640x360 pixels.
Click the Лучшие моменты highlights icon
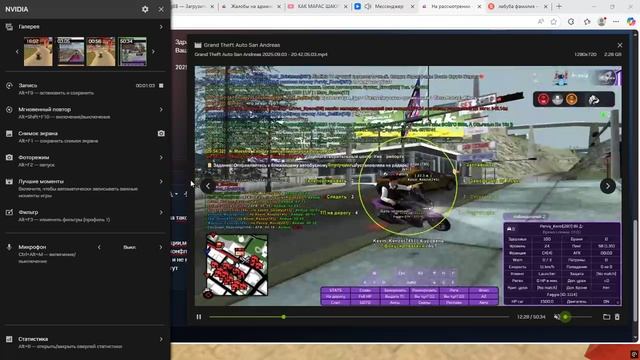click(x=9, y=182)
